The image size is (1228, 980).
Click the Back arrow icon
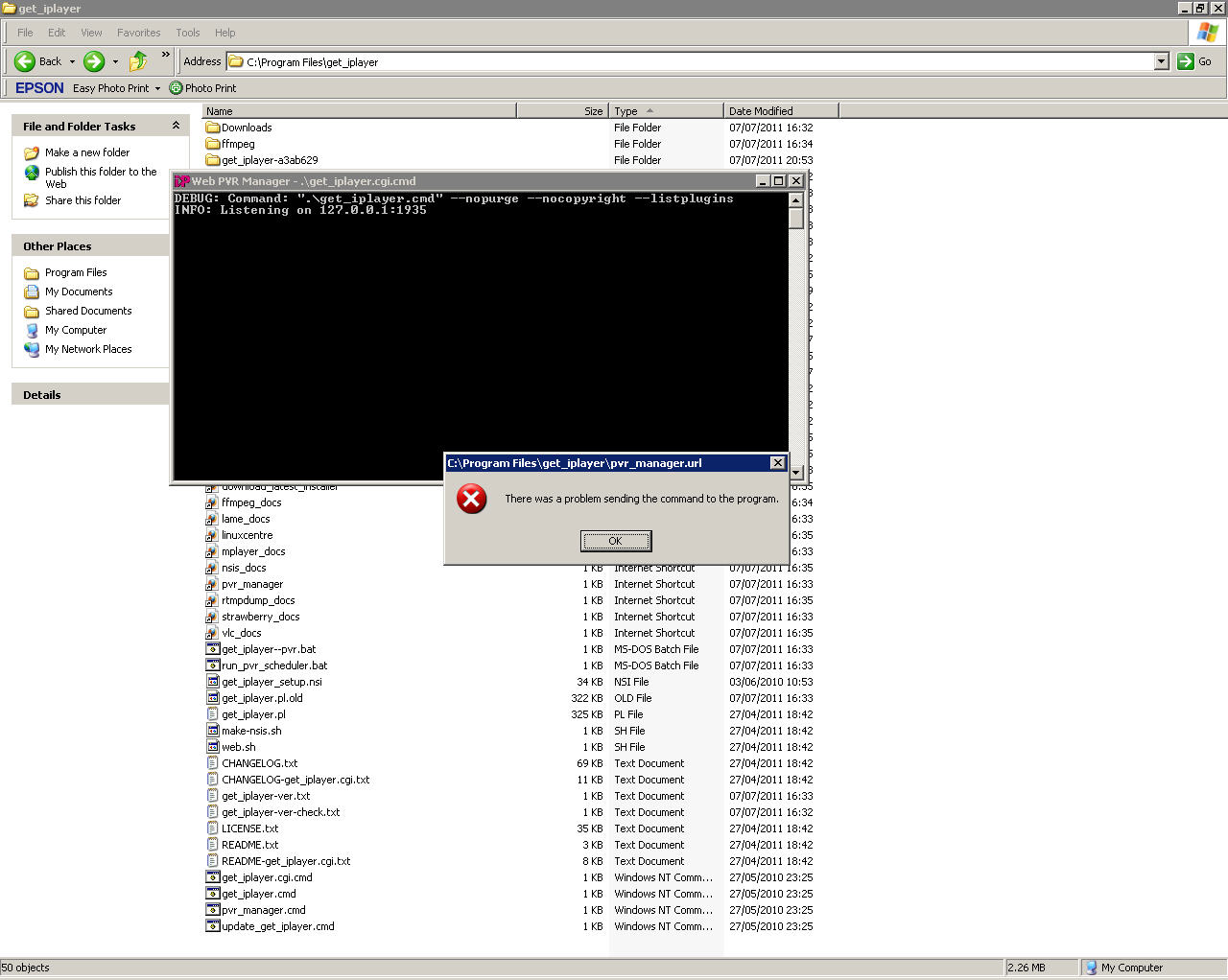pyautogui.click(x=25, y=61)
